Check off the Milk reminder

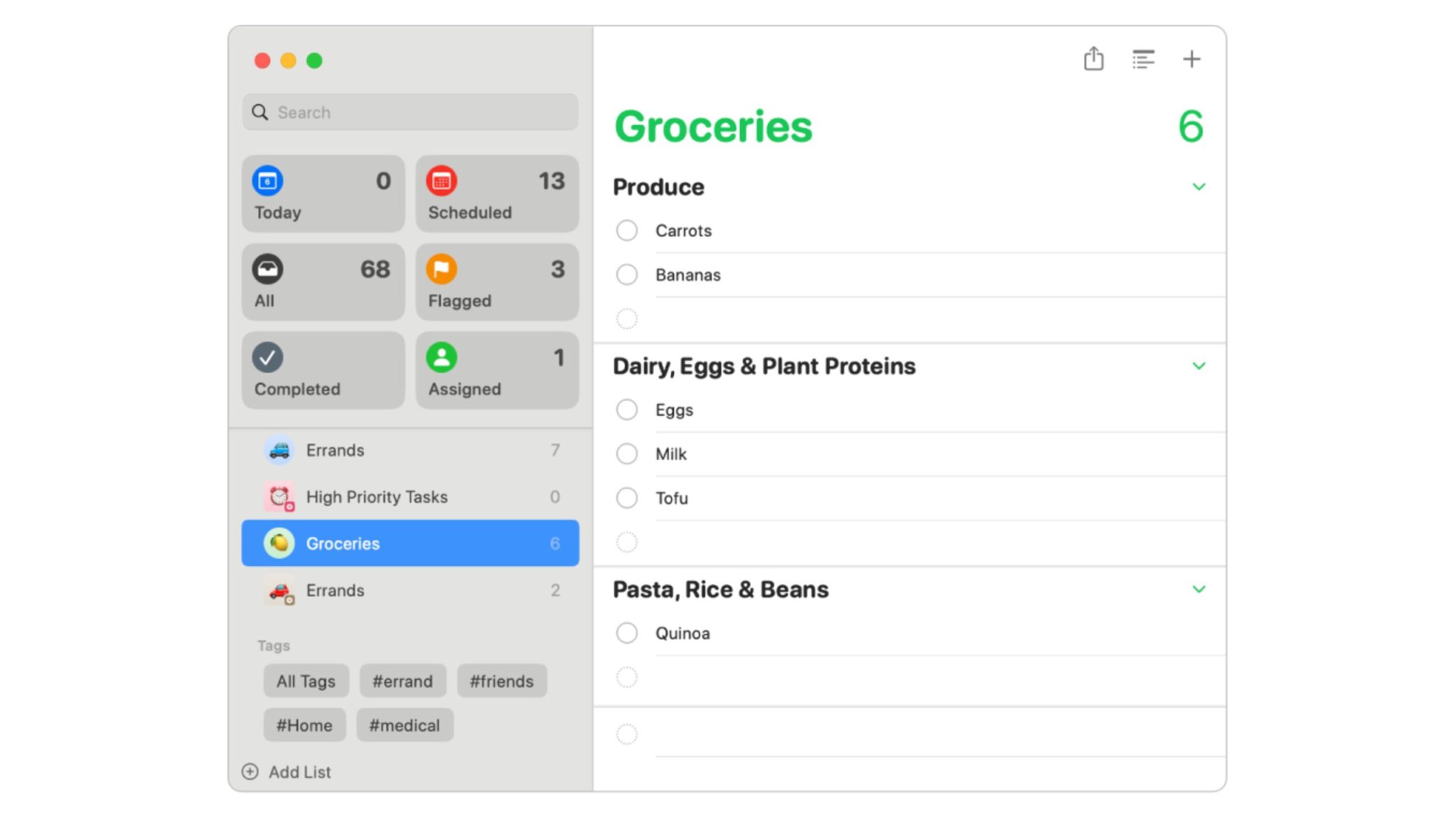pyautogui.click(x=627, y=454)
